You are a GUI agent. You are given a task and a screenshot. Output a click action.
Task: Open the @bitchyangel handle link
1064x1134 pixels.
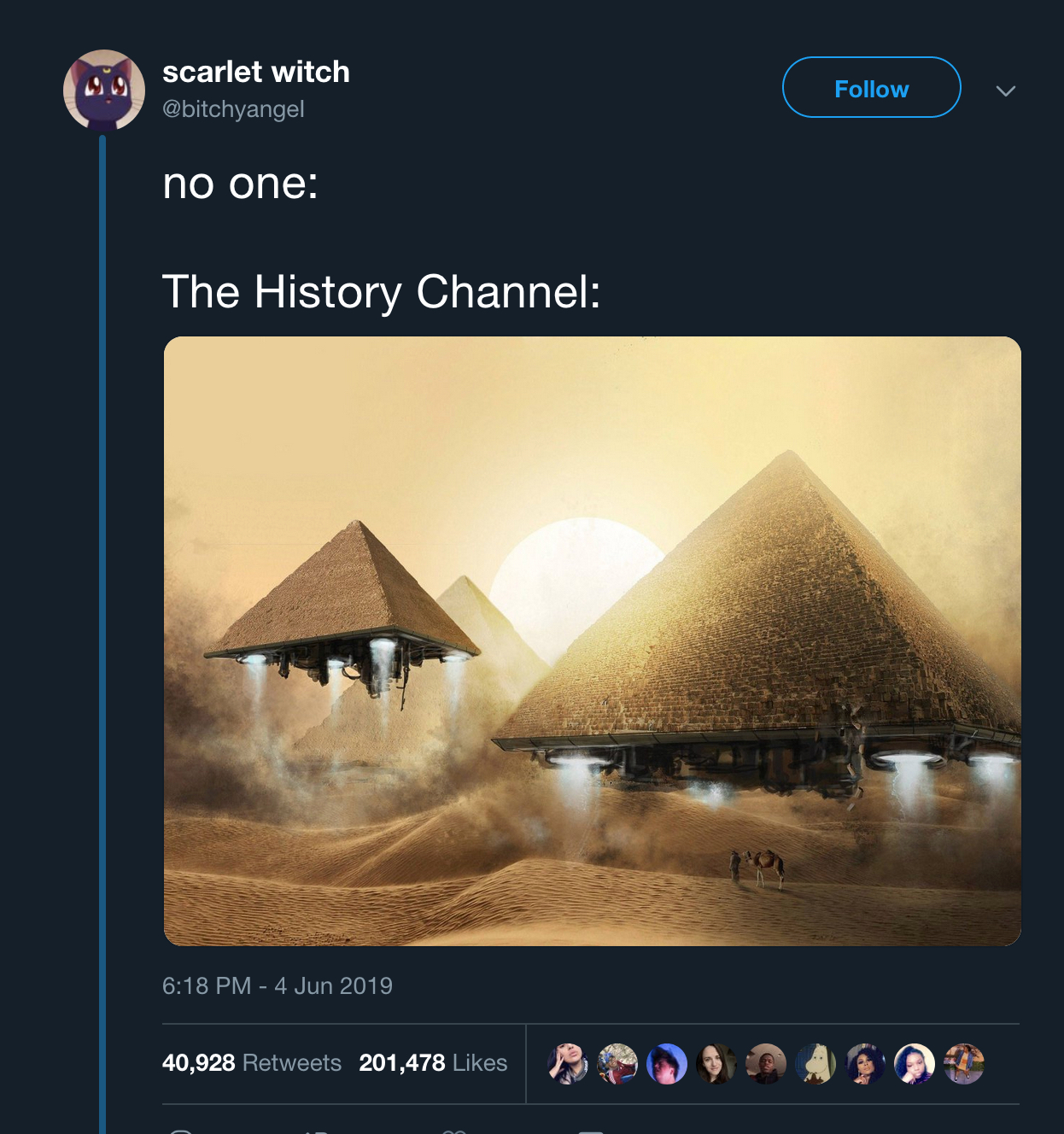(x=233, y=109)
